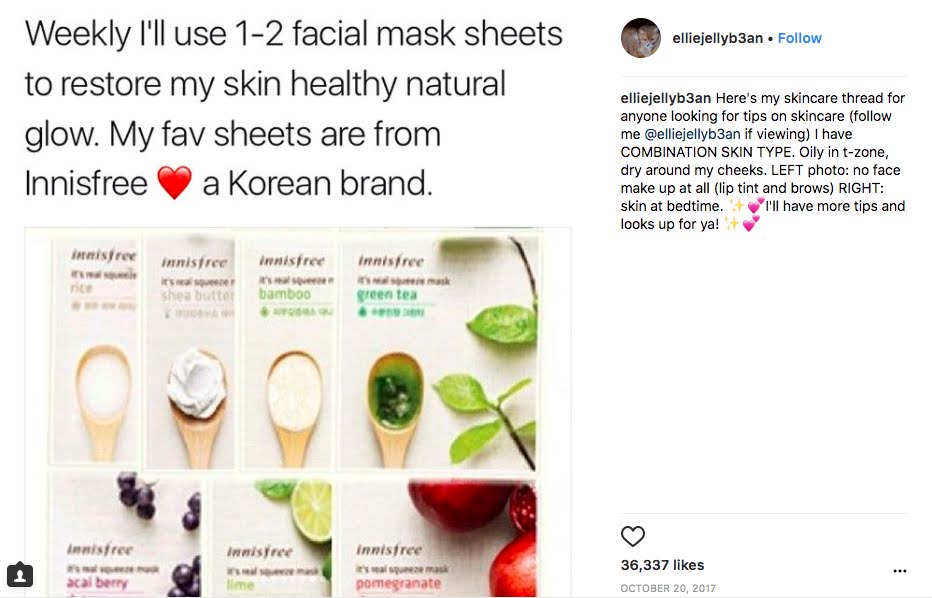Open elliejellyb3an's profile picture

[x=641, y=38]
